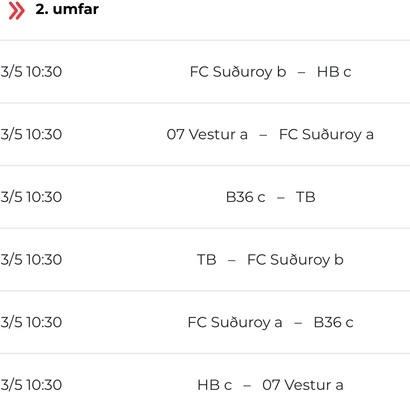This screenshot has height=410, width=410.
Task: Click B36 c away team in fifth row
Action: click(333, 322)
